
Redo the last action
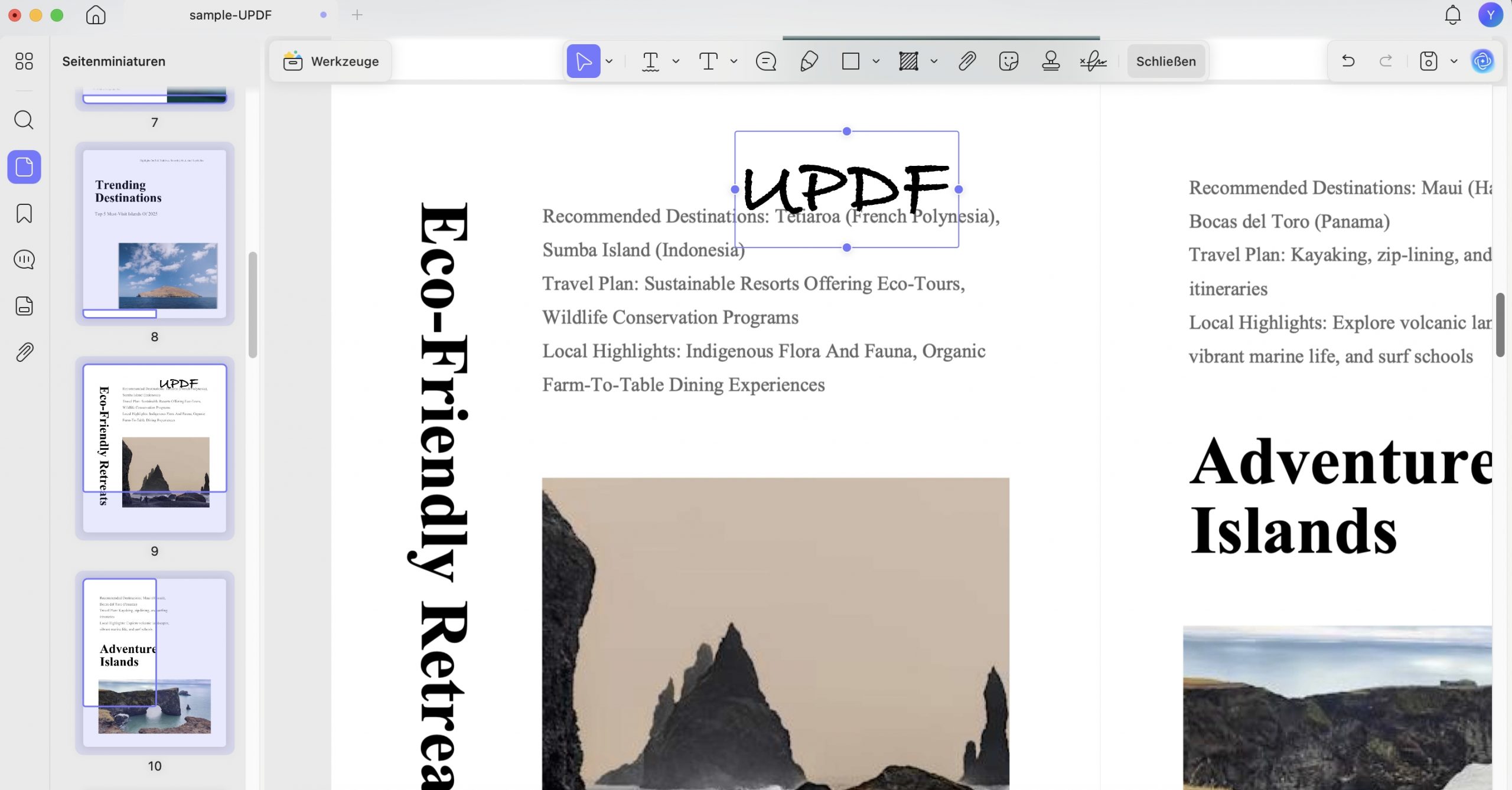(1386, 61)
